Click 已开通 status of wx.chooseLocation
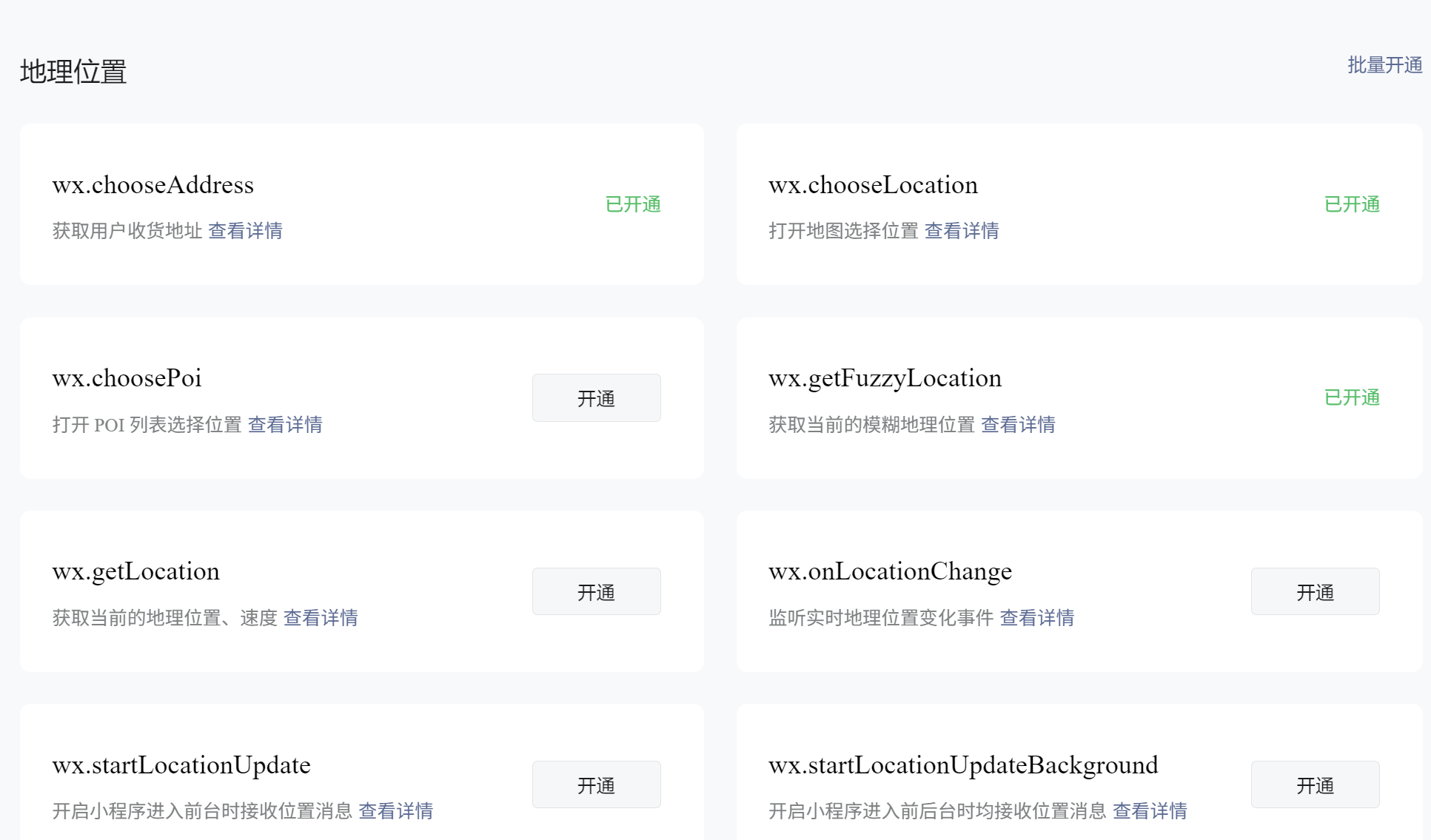This screenshot has width=1431, height=840. [x=1352, y=204]
